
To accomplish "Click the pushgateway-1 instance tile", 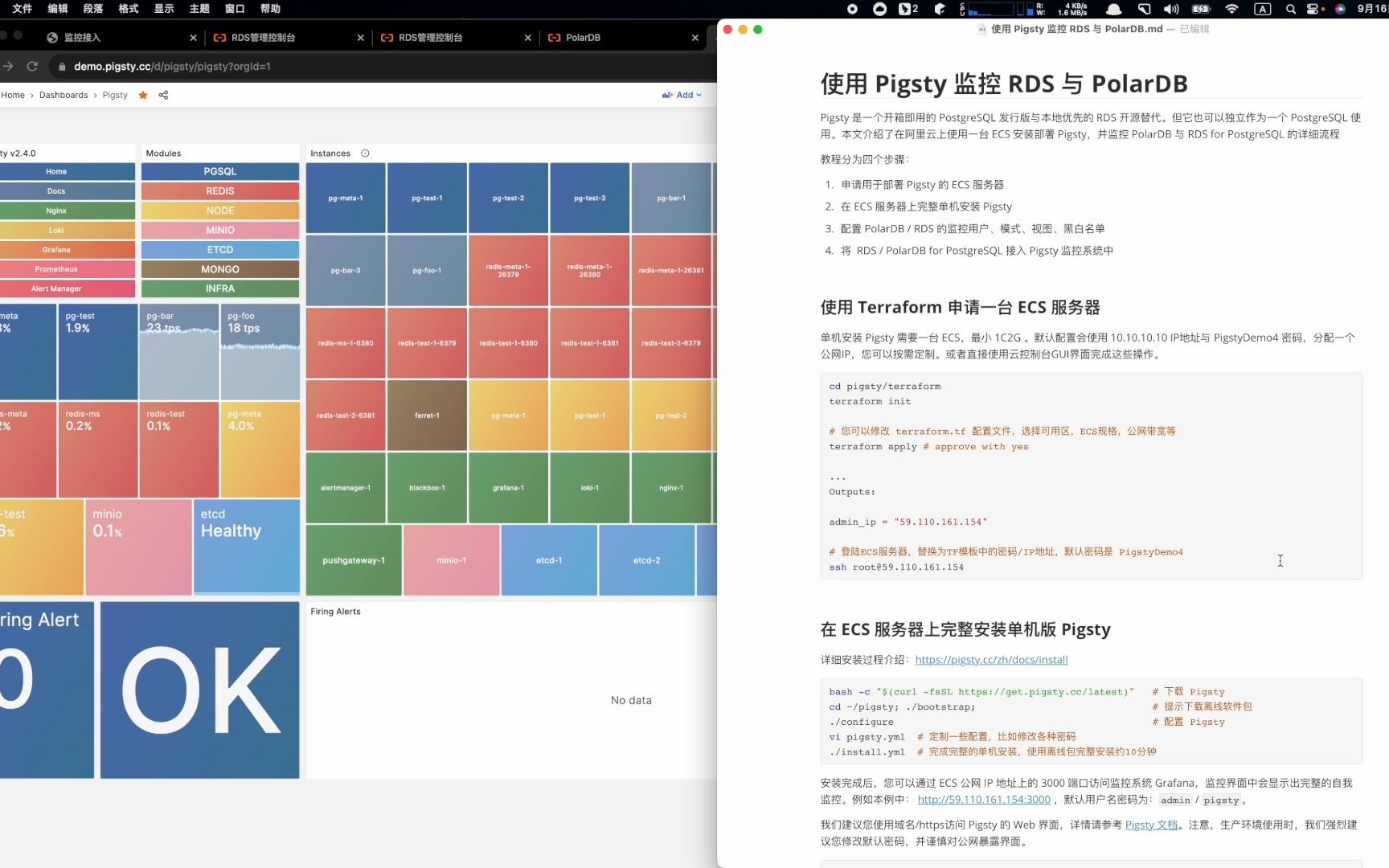I will tap(354, 560).
